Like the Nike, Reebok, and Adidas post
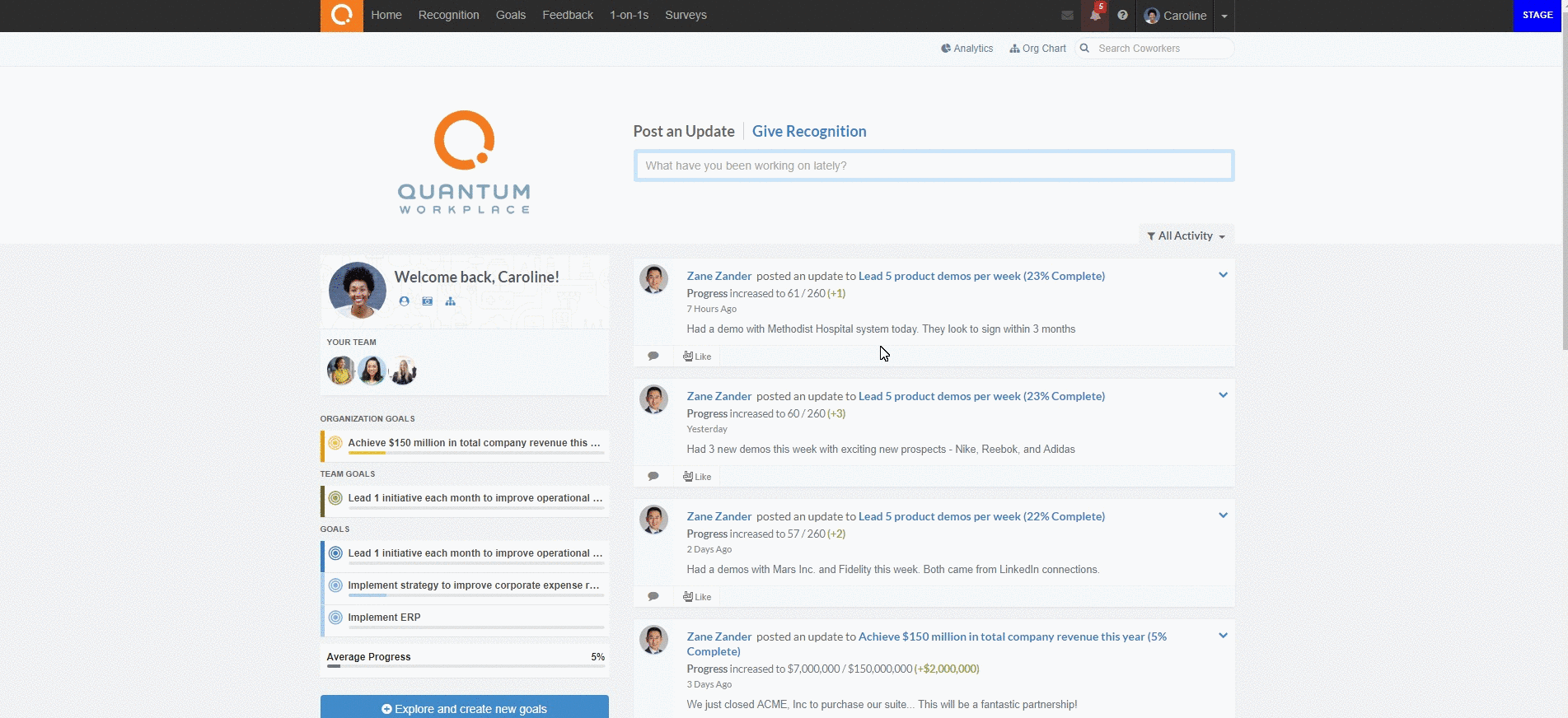 point(697,477)
